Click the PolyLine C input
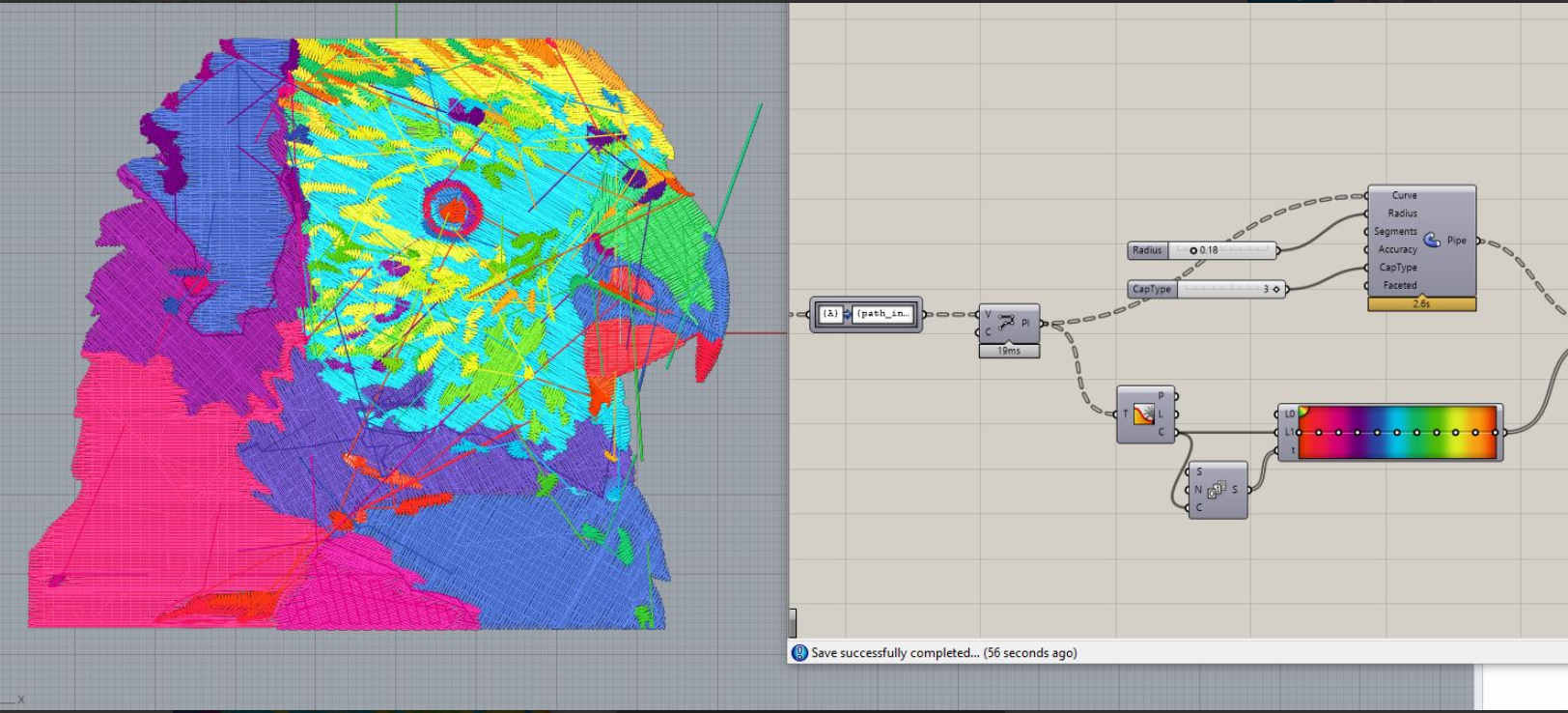The height and width of the screenshot is (713, 1568). [x=988, y=332]
